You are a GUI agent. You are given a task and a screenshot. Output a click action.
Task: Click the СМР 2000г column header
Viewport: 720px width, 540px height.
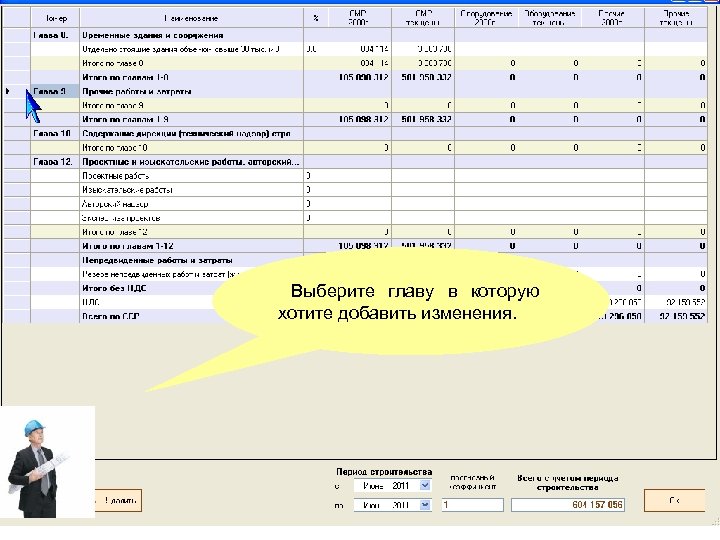360,18
